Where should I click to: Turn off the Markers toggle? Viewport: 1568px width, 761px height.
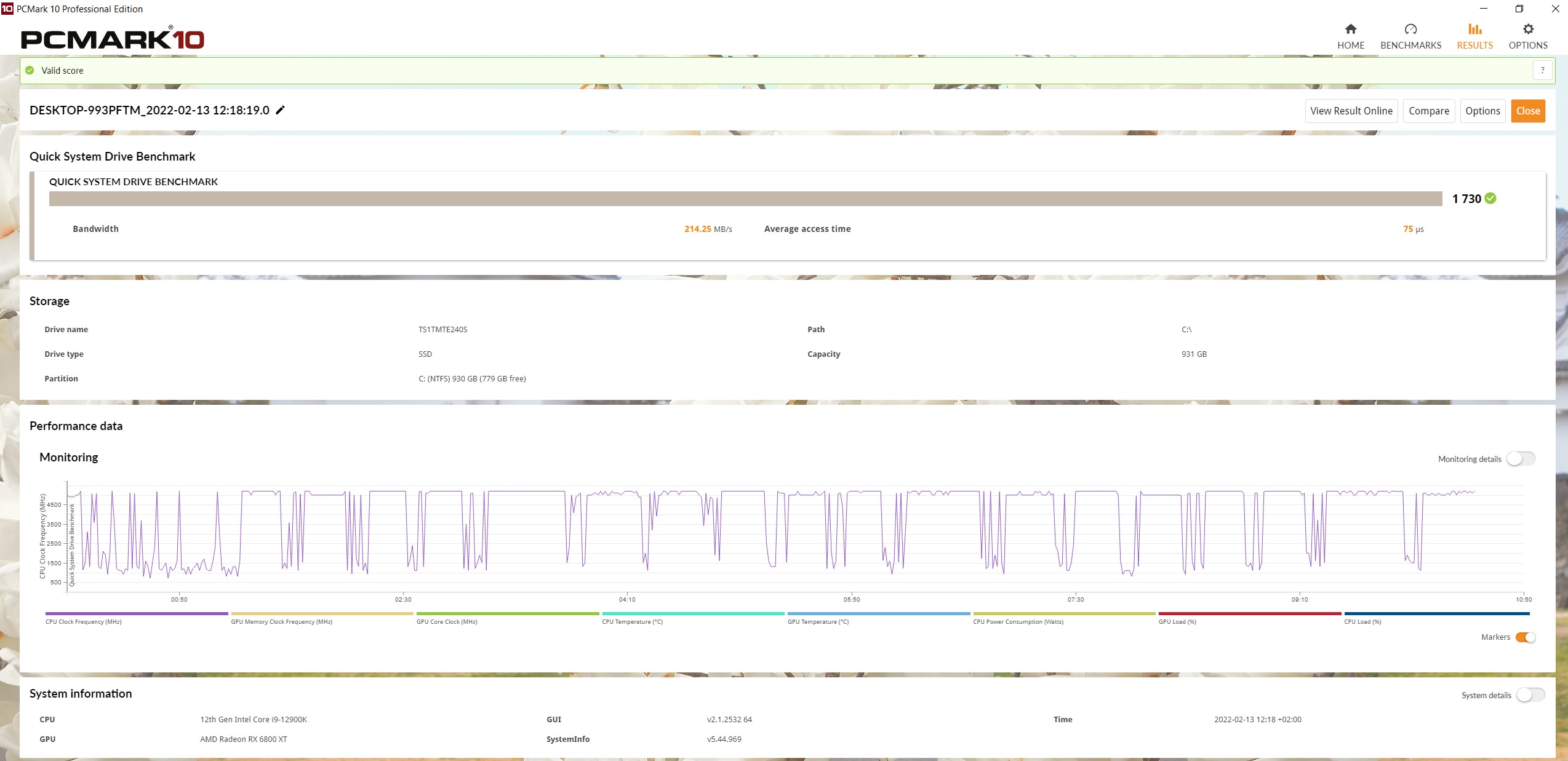[x=1525, y=637]
